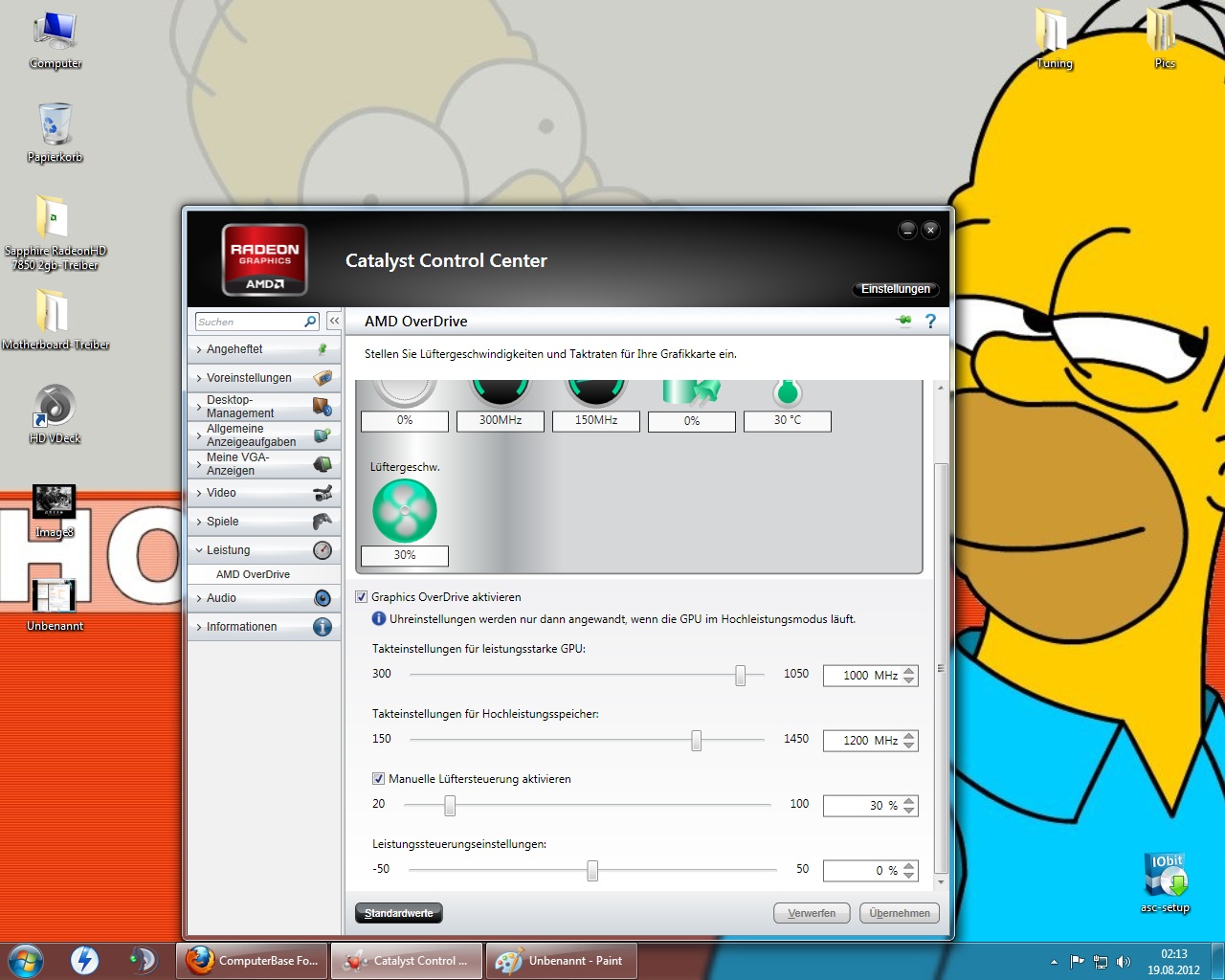This screenshot has width=1225, height=980.
Task: Switch to ComputerBase Forum Firefox taskbar item
Action: [x=253, y=961]
